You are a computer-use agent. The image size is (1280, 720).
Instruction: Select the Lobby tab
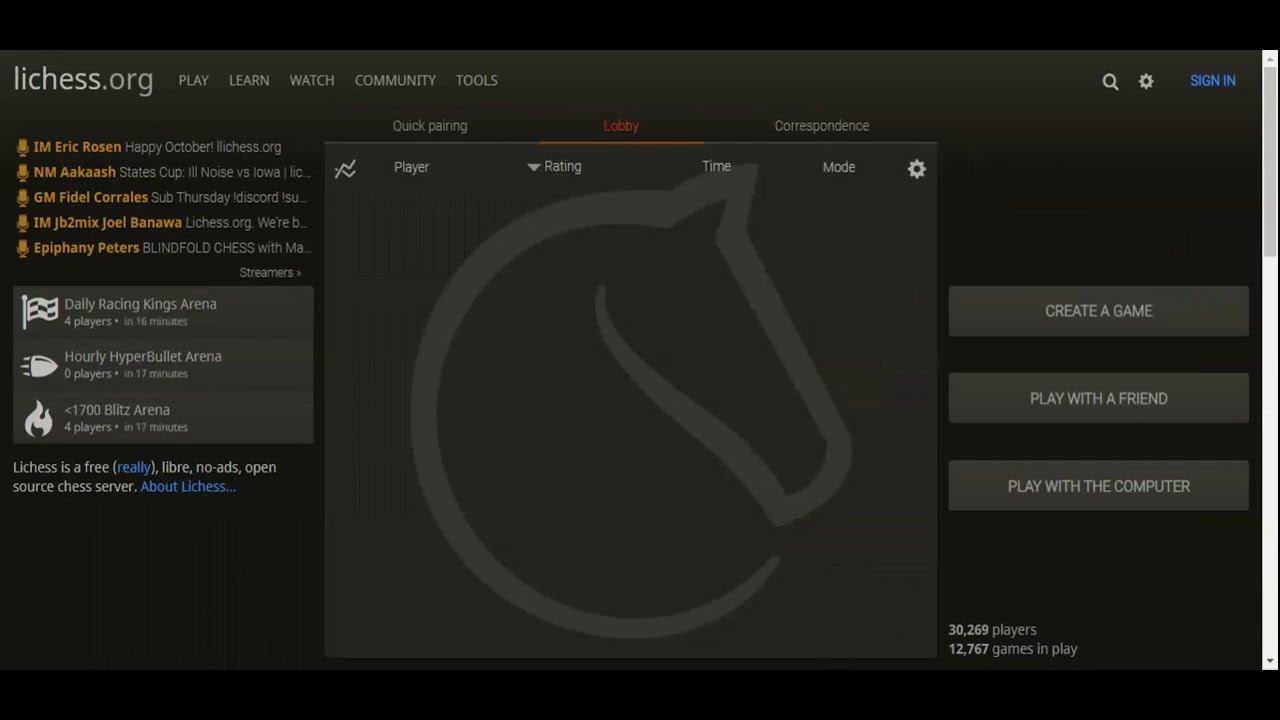[621, 126]
